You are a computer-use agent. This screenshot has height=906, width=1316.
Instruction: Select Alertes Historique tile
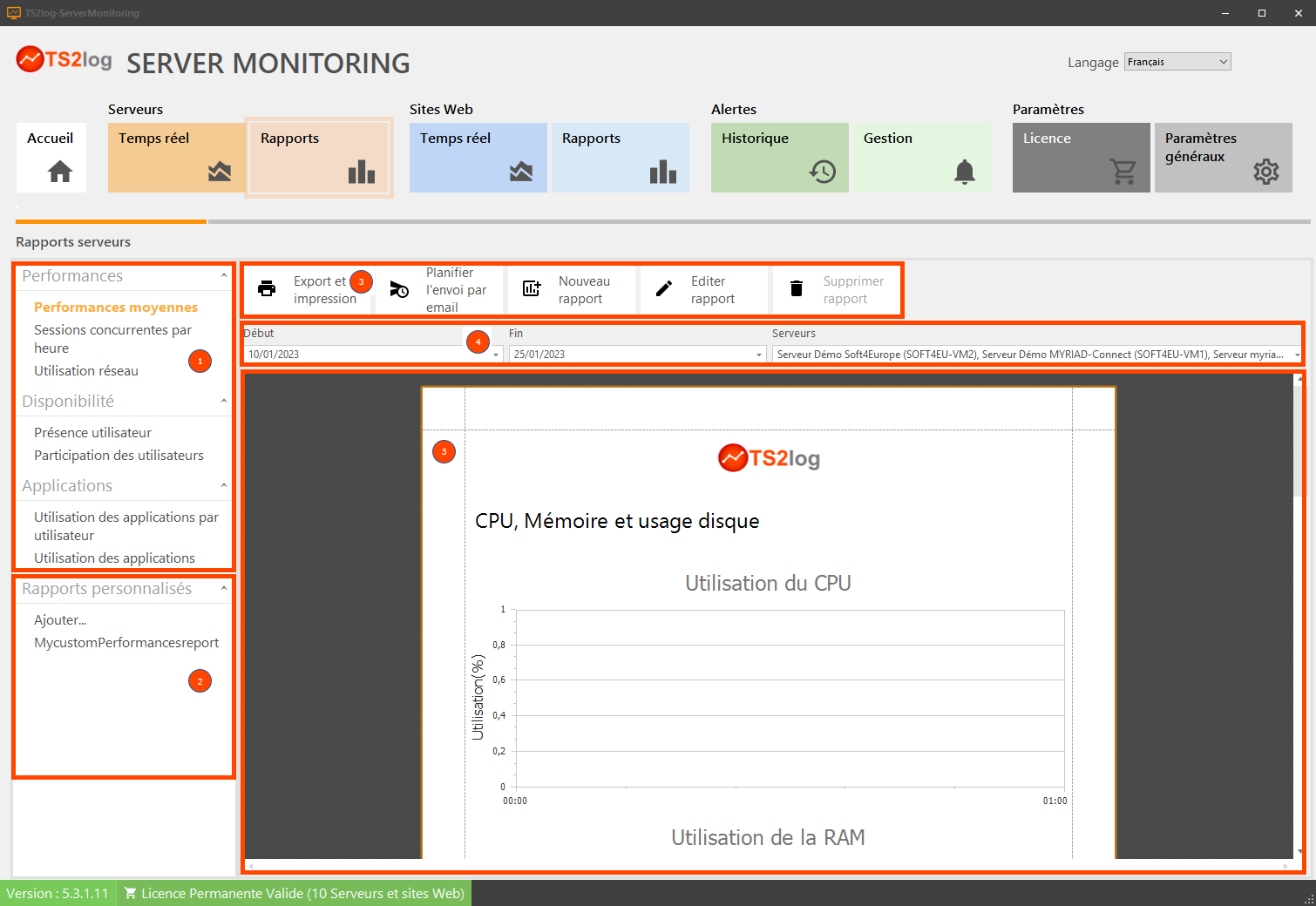tap(780, 158)
